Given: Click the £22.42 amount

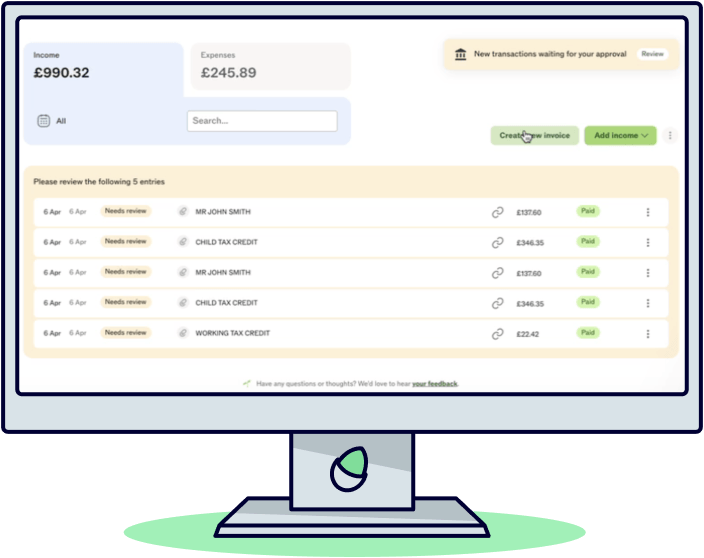Looking at the screenshot, I should click(x=528, y=334).
